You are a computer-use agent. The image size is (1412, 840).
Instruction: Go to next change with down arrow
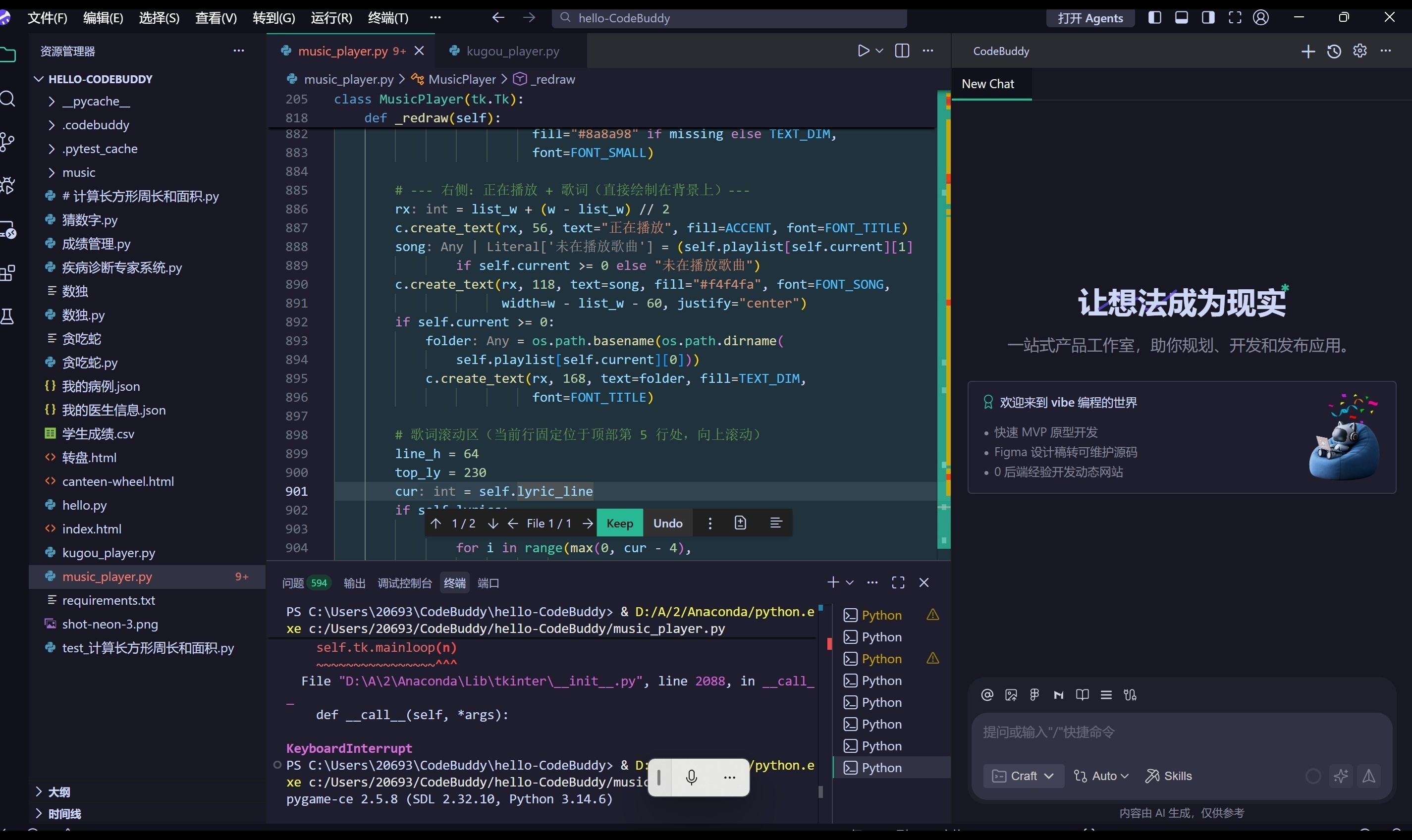(493, 523)
